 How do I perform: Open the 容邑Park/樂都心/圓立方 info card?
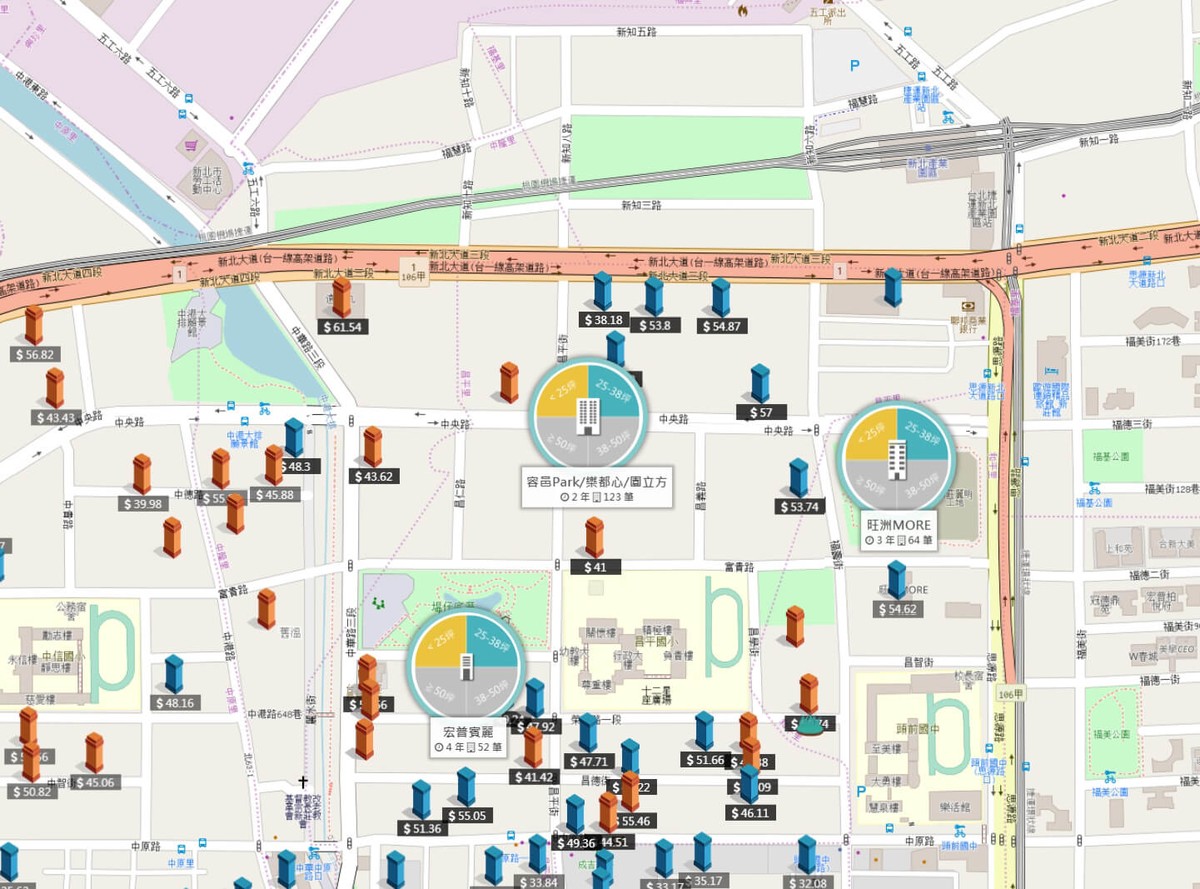pyautogui.click(x=599, y=488)
